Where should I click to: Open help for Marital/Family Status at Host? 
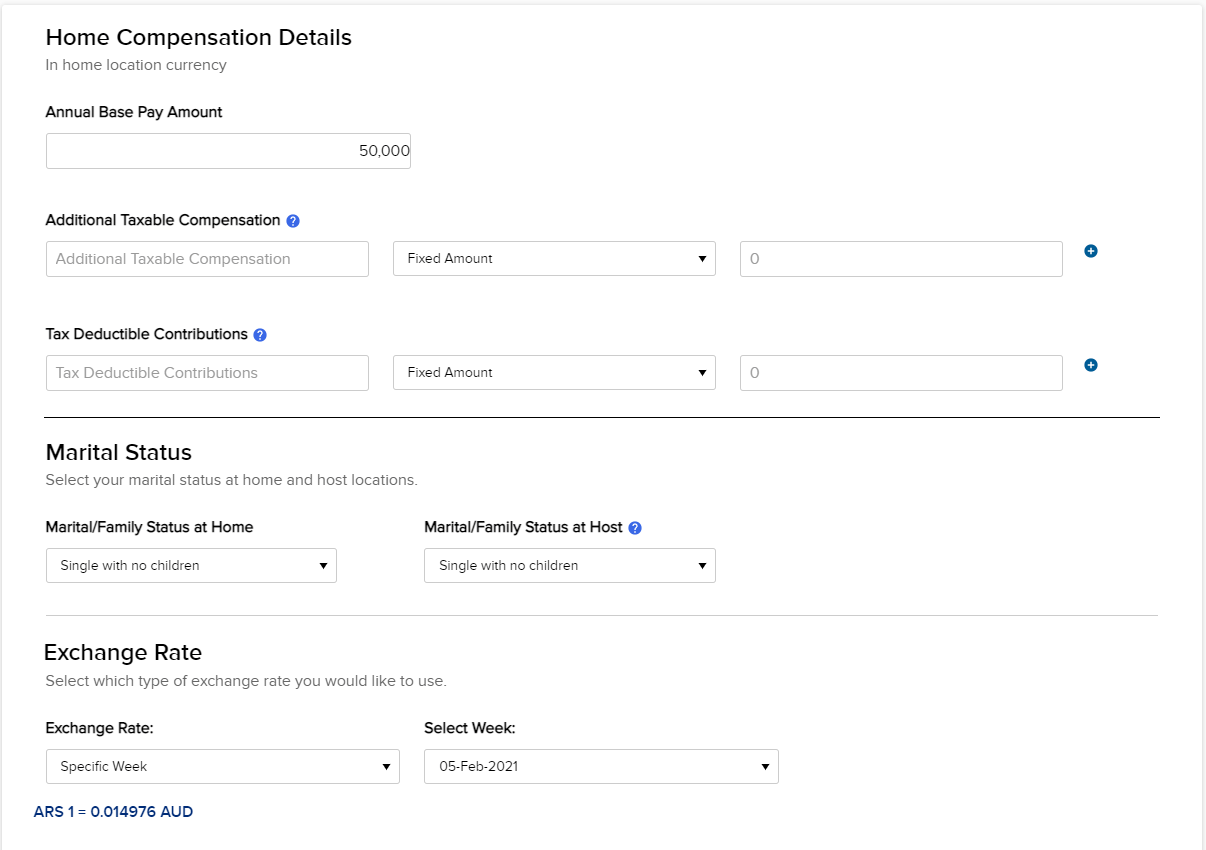[x=634, y=527]
